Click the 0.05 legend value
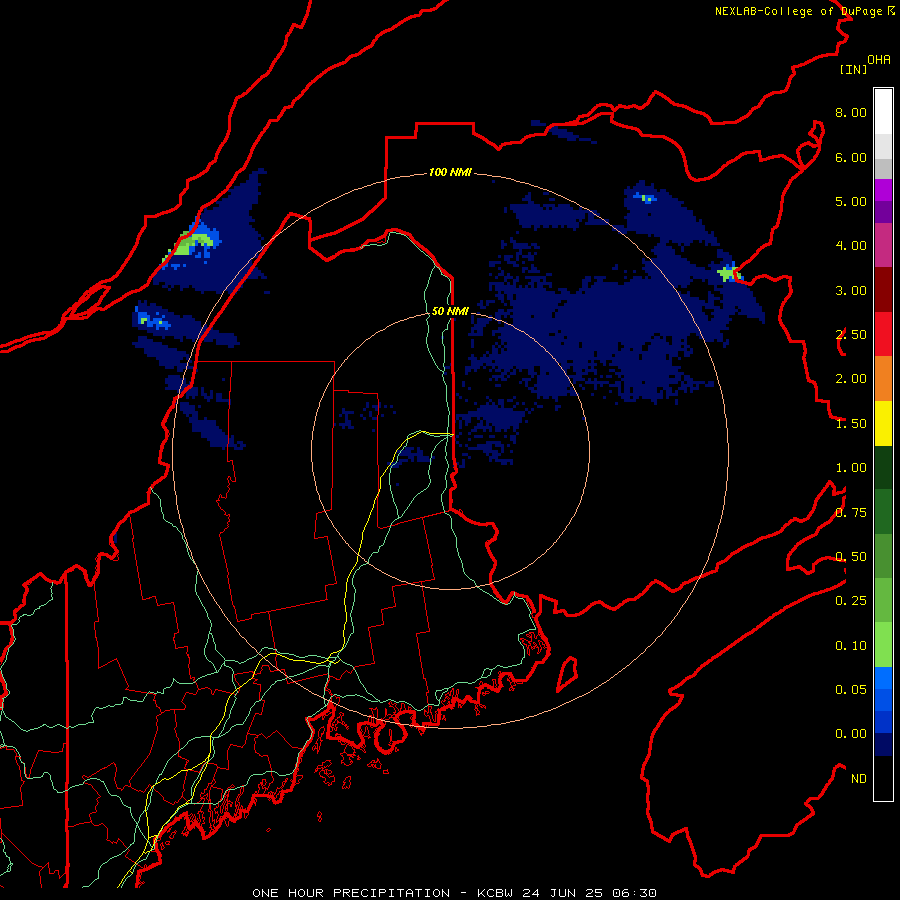The image size is (900, 900). point(851,690)
